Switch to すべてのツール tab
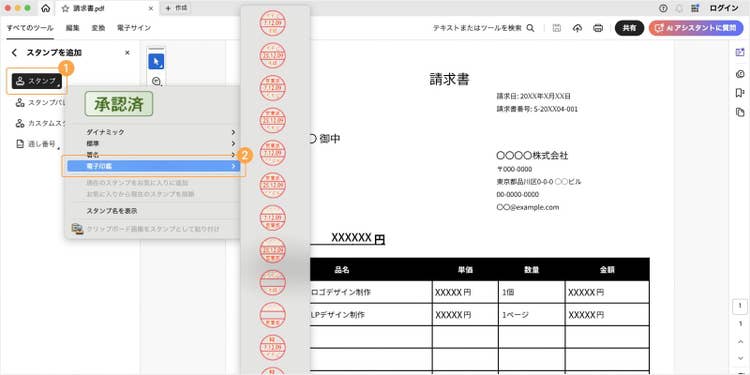The height and width of the screenshot is (375, 750). coord(30,28)
